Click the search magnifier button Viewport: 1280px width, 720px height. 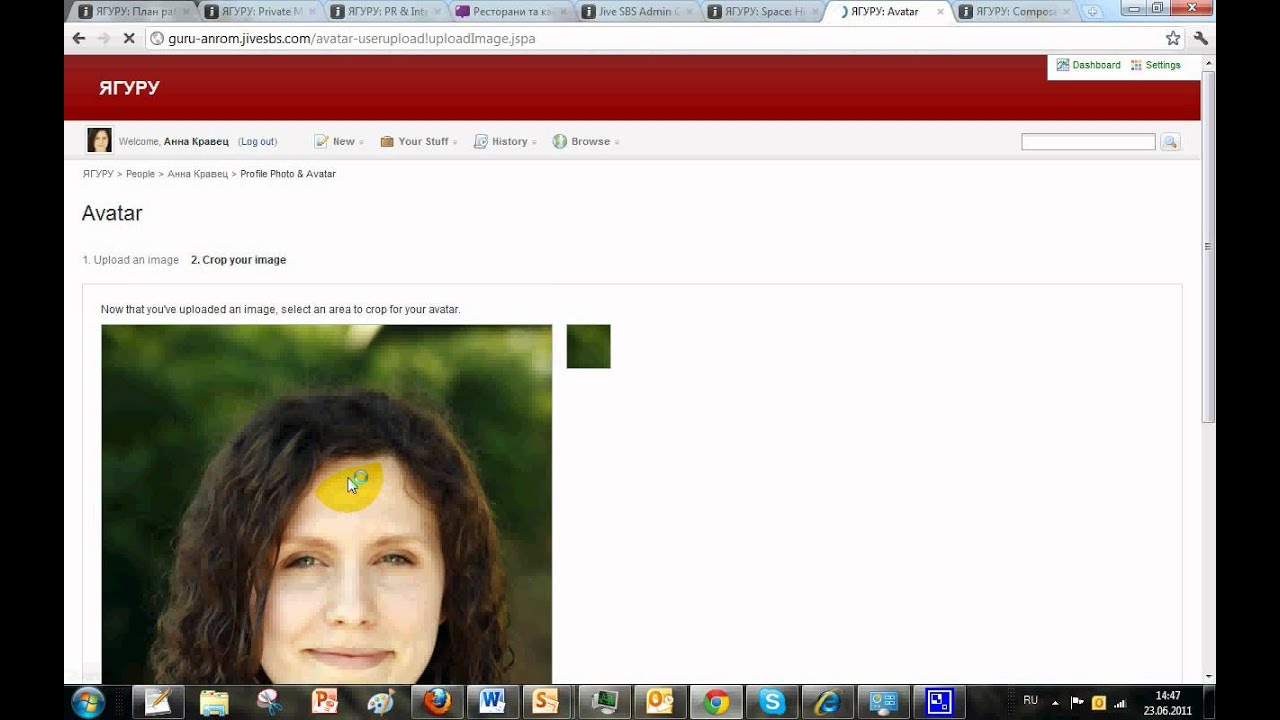(x=1170, y=142)
